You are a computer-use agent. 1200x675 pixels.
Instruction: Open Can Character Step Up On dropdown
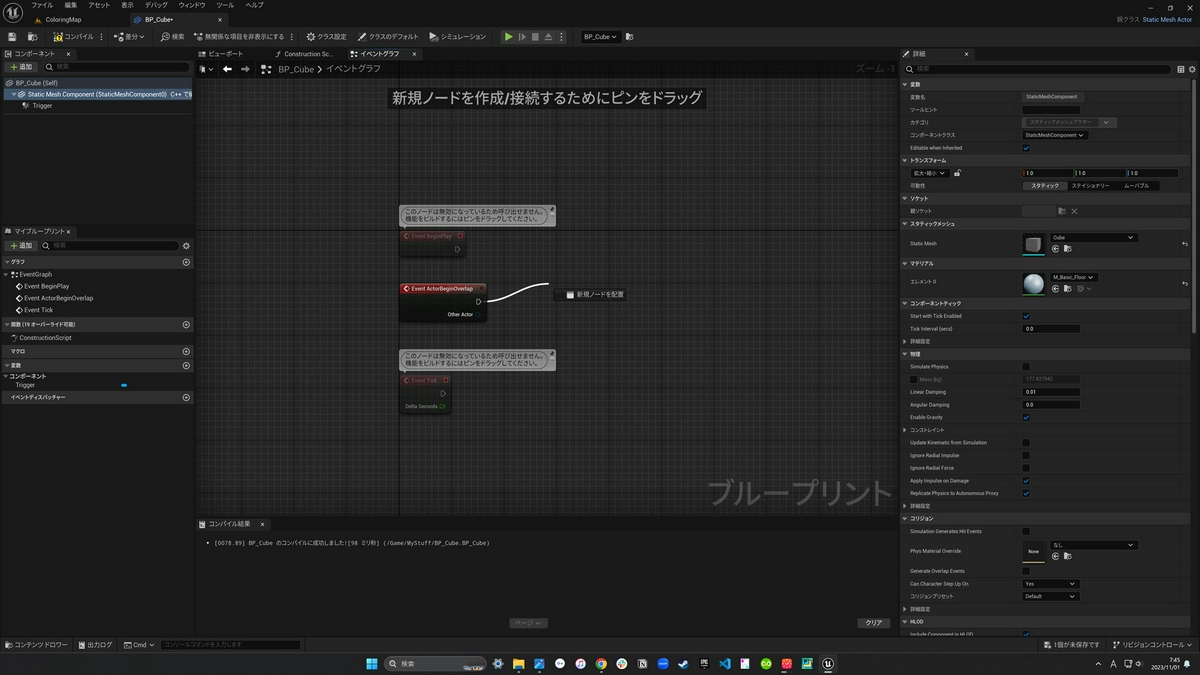[x=1050, y=583]
